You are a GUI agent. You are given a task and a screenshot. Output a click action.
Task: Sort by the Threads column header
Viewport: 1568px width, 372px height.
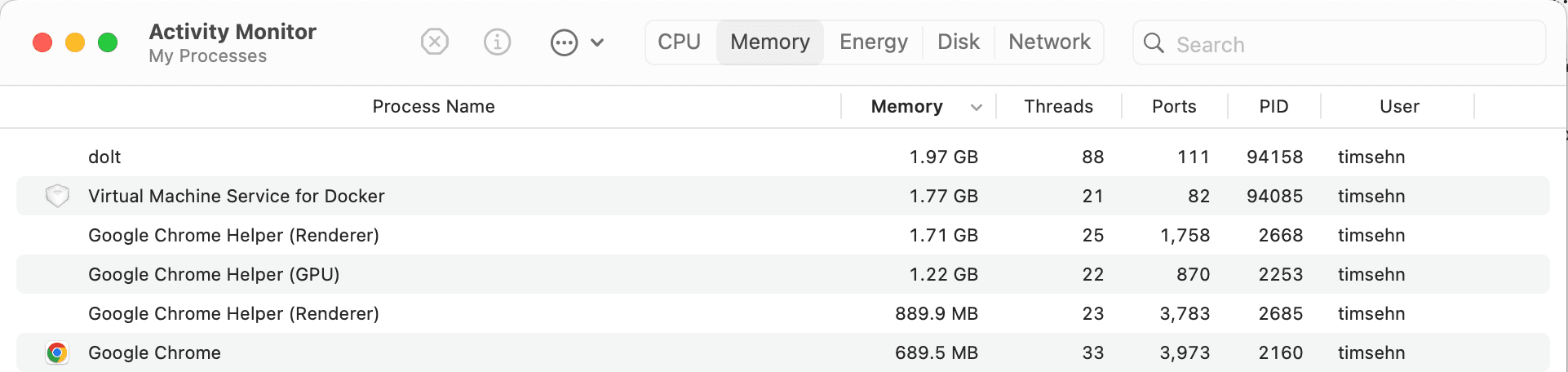click(1059, 107)
